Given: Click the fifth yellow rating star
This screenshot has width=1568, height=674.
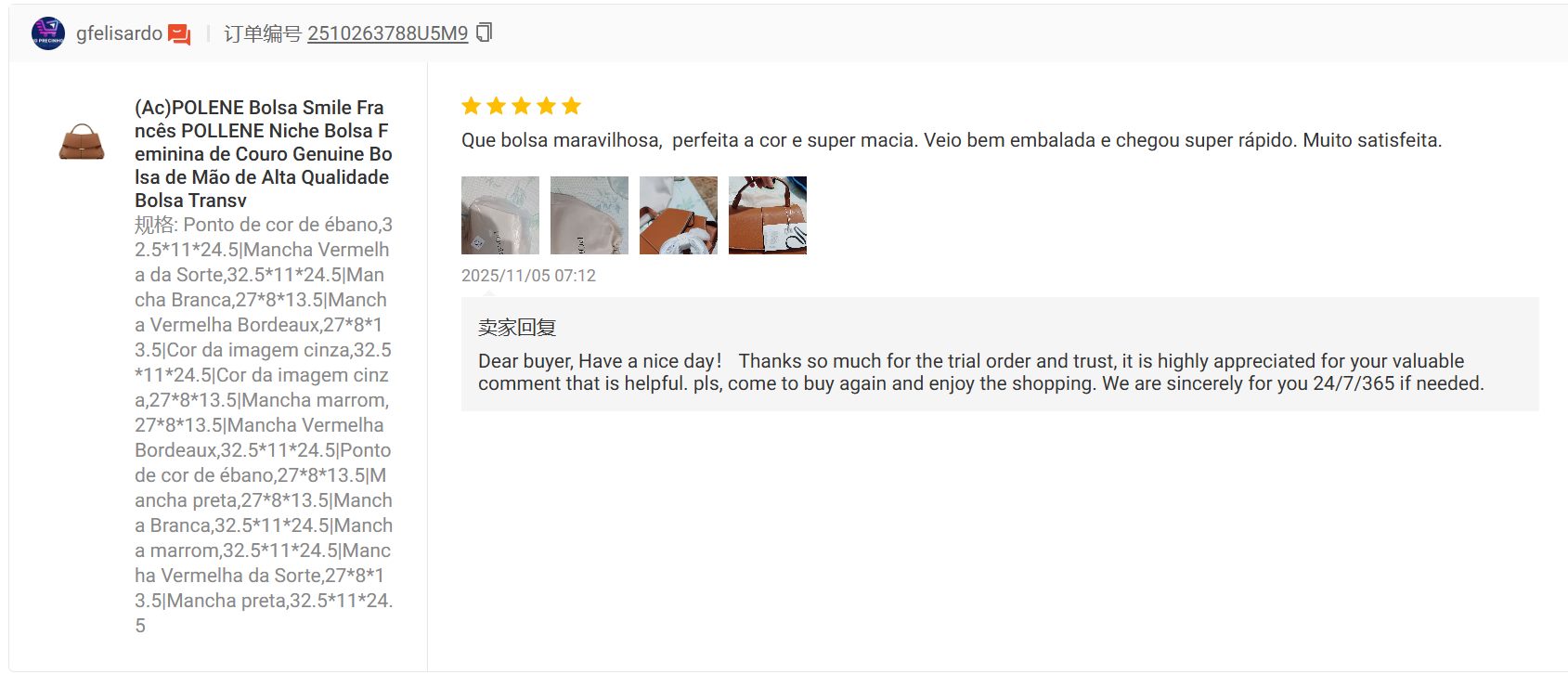Looking at the screenshot, I should coord(572,106).
